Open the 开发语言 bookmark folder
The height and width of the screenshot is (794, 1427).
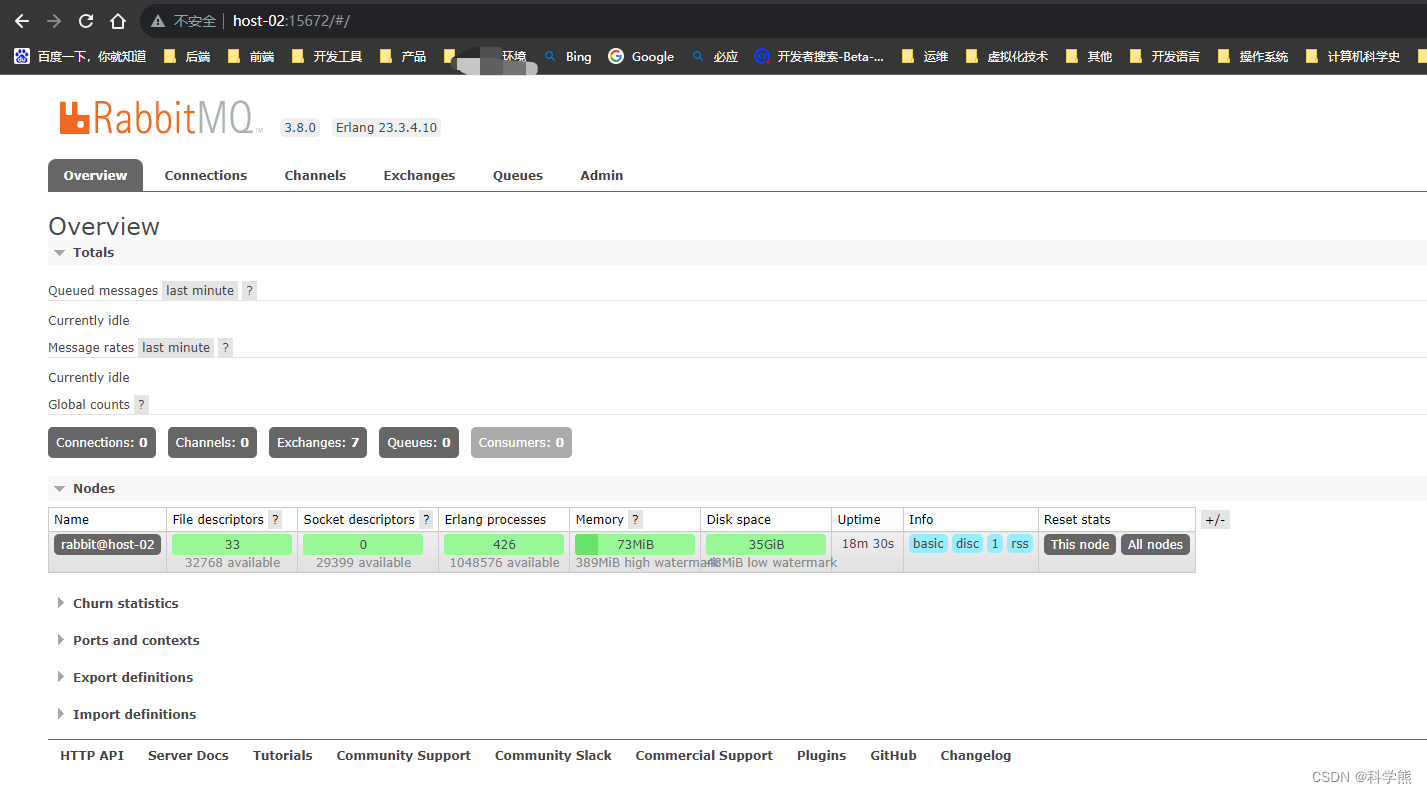1165,57
